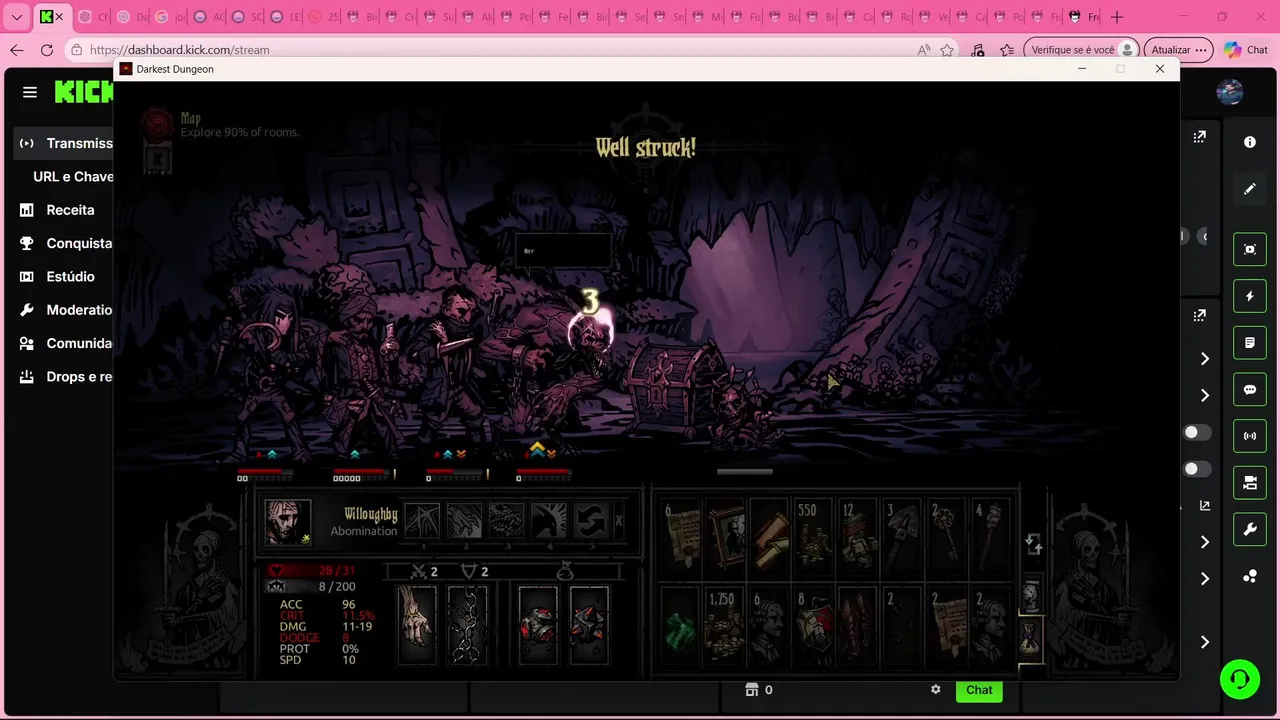Click the lightning bolt quick actions icon
1280x720 pixels.
point(1250,296)
